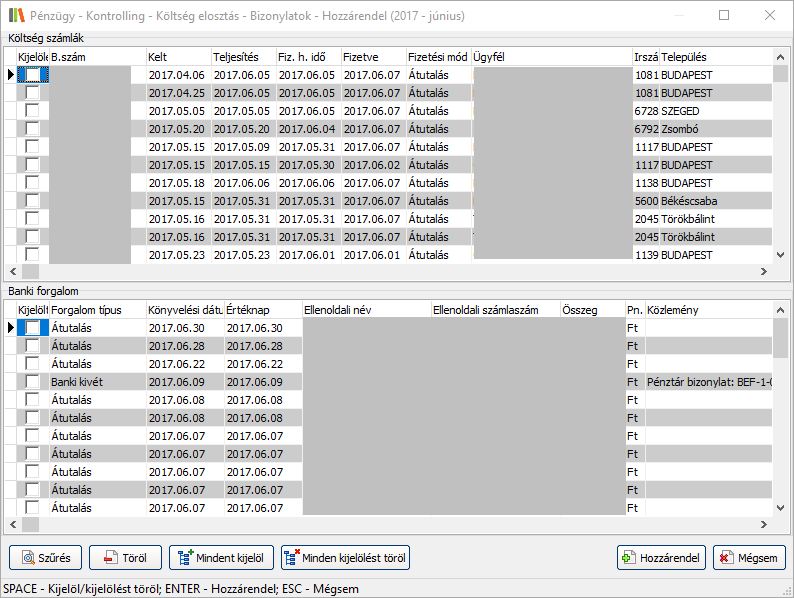Click the Mindent kijelöl select-all icon

tap(184, 558)
